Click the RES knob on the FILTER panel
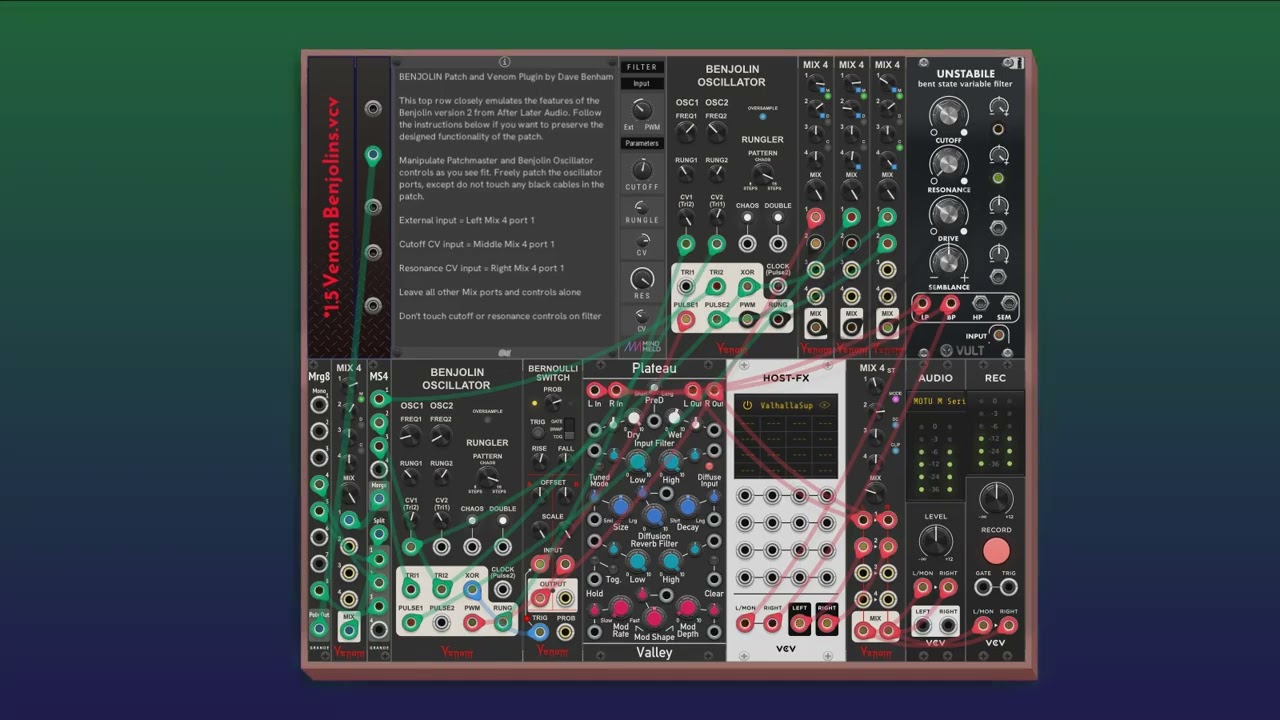The image size is (1280, 720). point(642,279)
